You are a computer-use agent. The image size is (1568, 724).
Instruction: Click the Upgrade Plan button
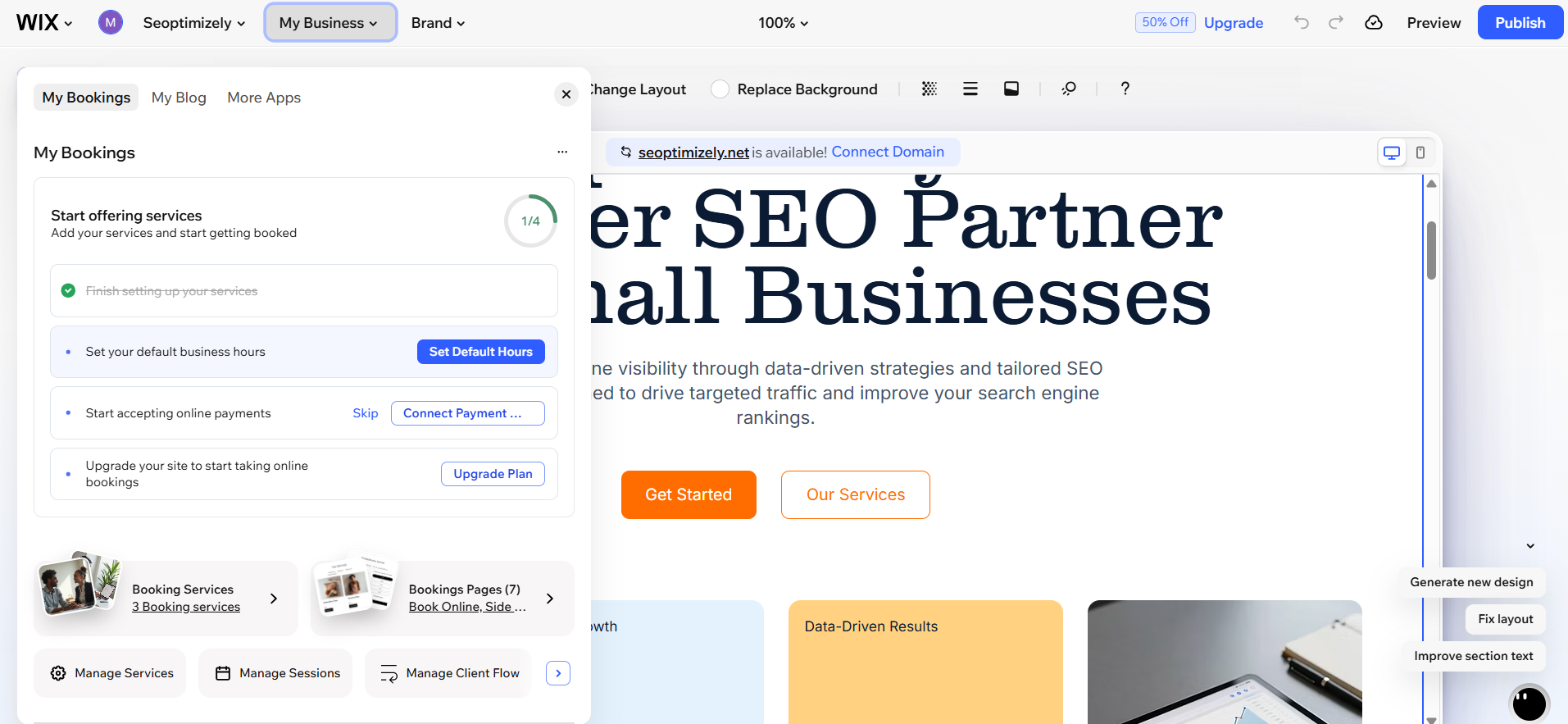[493, 474]
